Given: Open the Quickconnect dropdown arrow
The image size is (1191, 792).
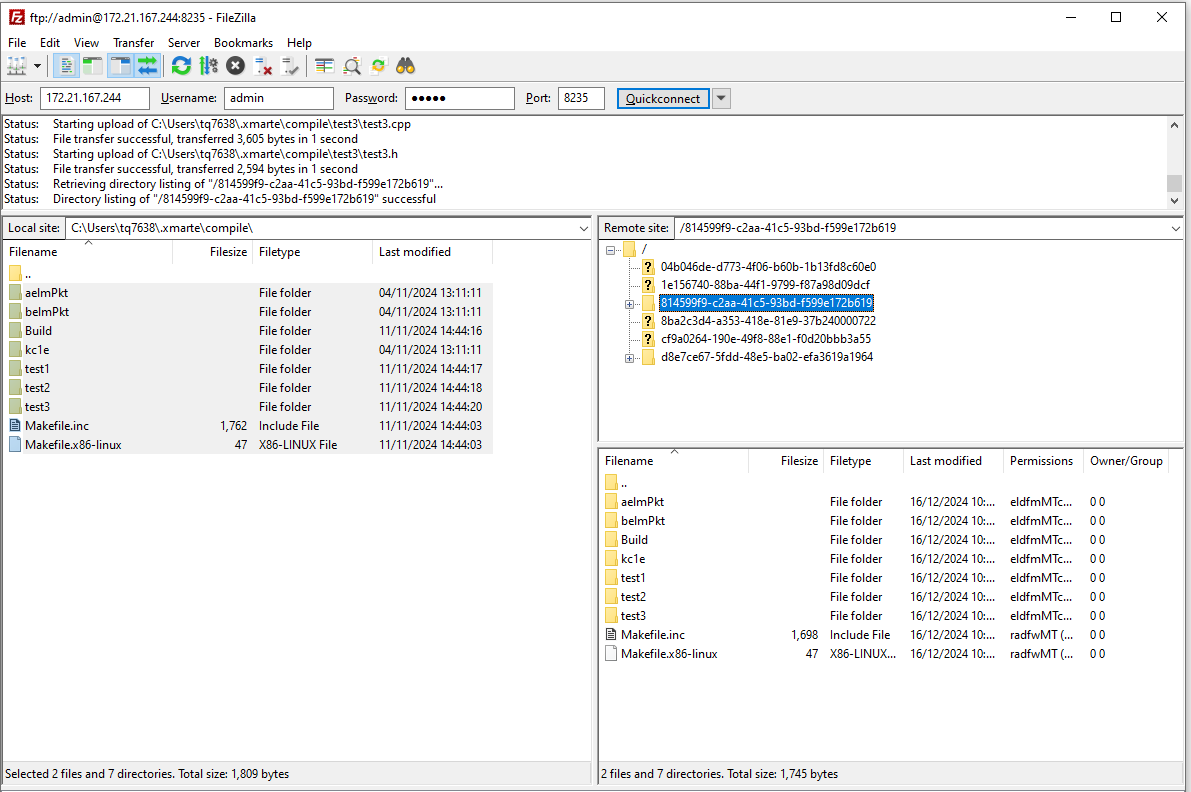Looking at the screenshot, I should (721, 97).
